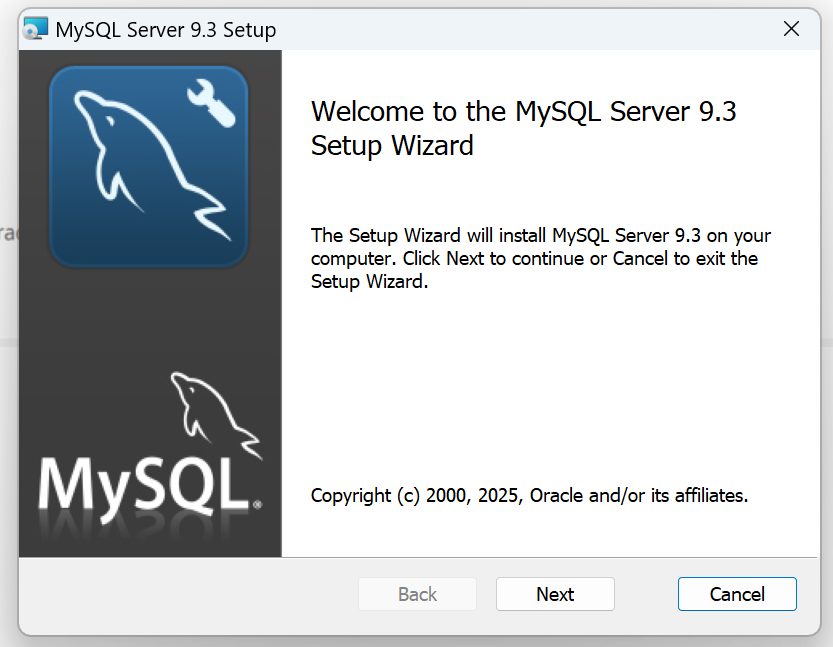
Task: Click the "MySQL Server 9.3 Setup" title text
Action: pyautogui.click(x=166, y=29)
